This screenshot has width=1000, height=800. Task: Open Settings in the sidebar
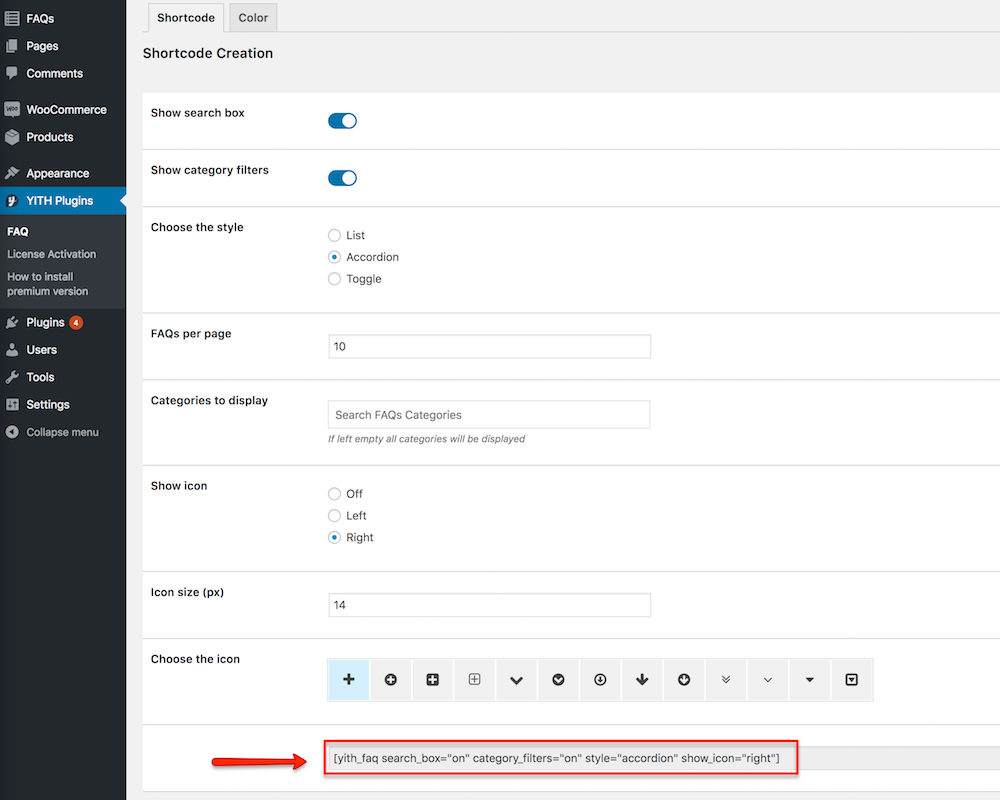(48, 404)
